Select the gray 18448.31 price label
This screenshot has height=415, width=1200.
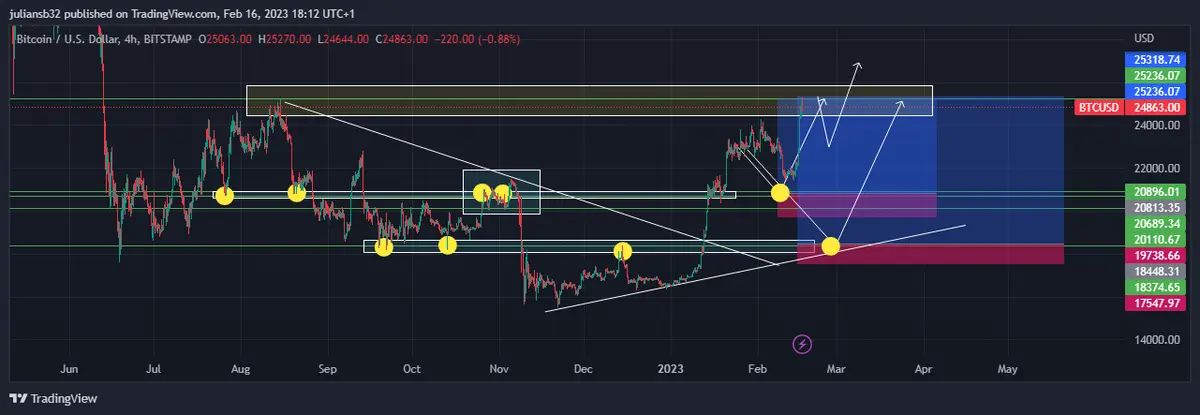click(x=1154, y=270)
